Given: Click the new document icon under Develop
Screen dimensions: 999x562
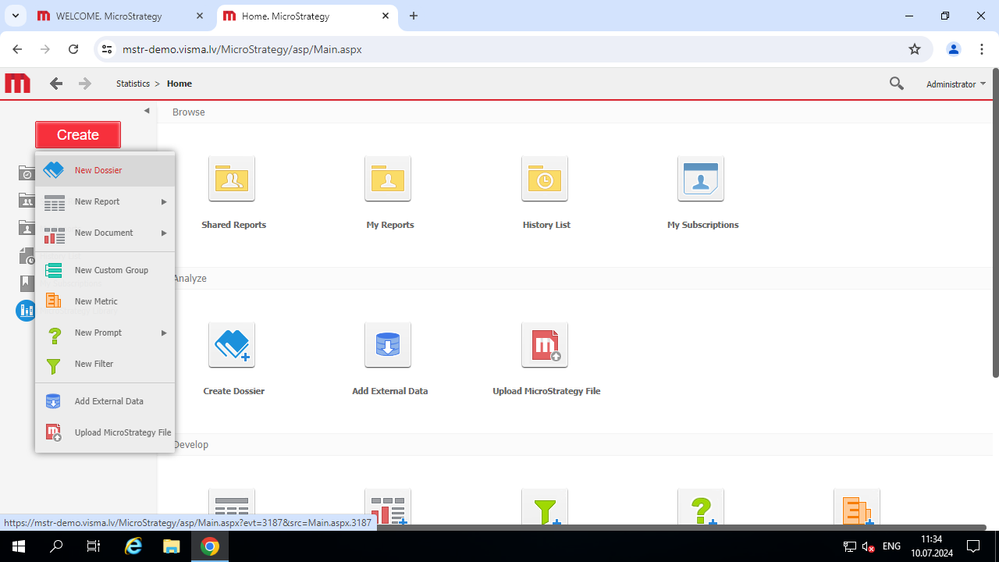Looking at the screenshot, I should coord(388,507).
